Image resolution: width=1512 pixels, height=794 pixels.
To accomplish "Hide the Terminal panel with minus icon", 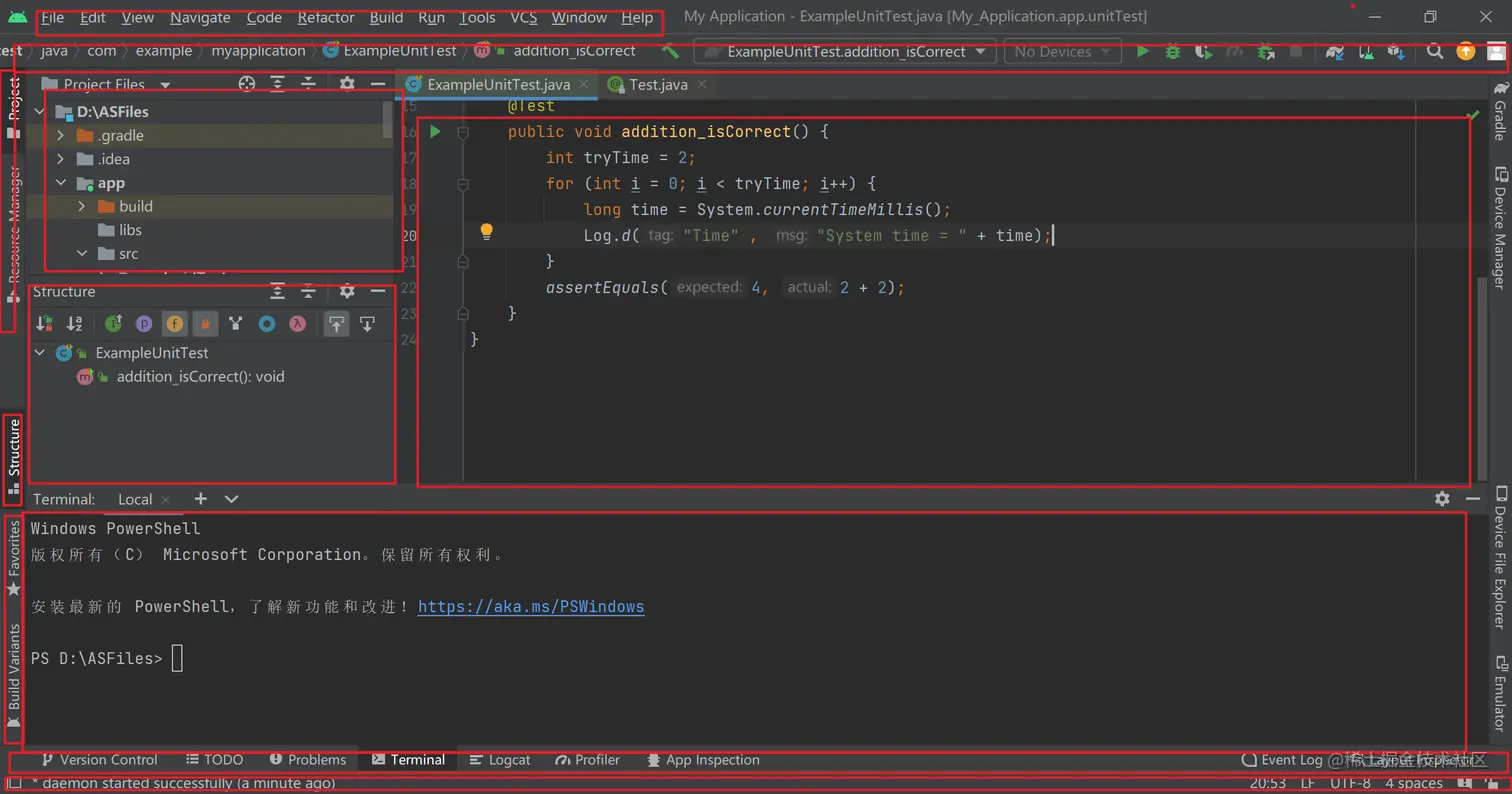I will point(1472,498).
